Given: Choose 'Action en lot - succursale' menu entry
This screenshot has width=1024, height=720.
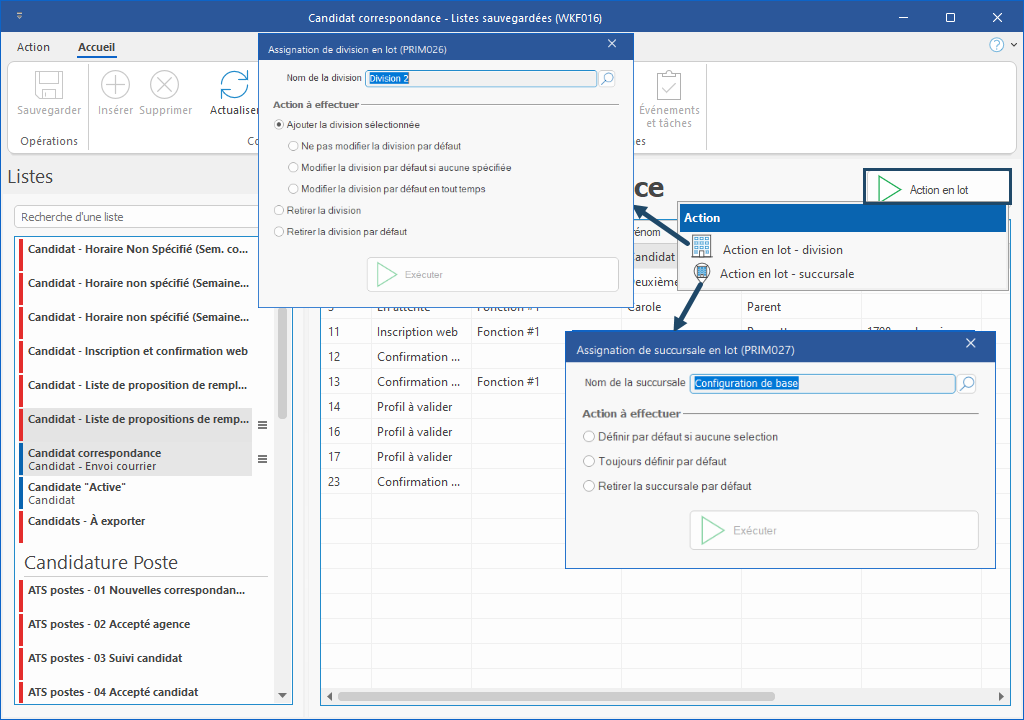Looking at the screenshot, I should pos(786,274).
